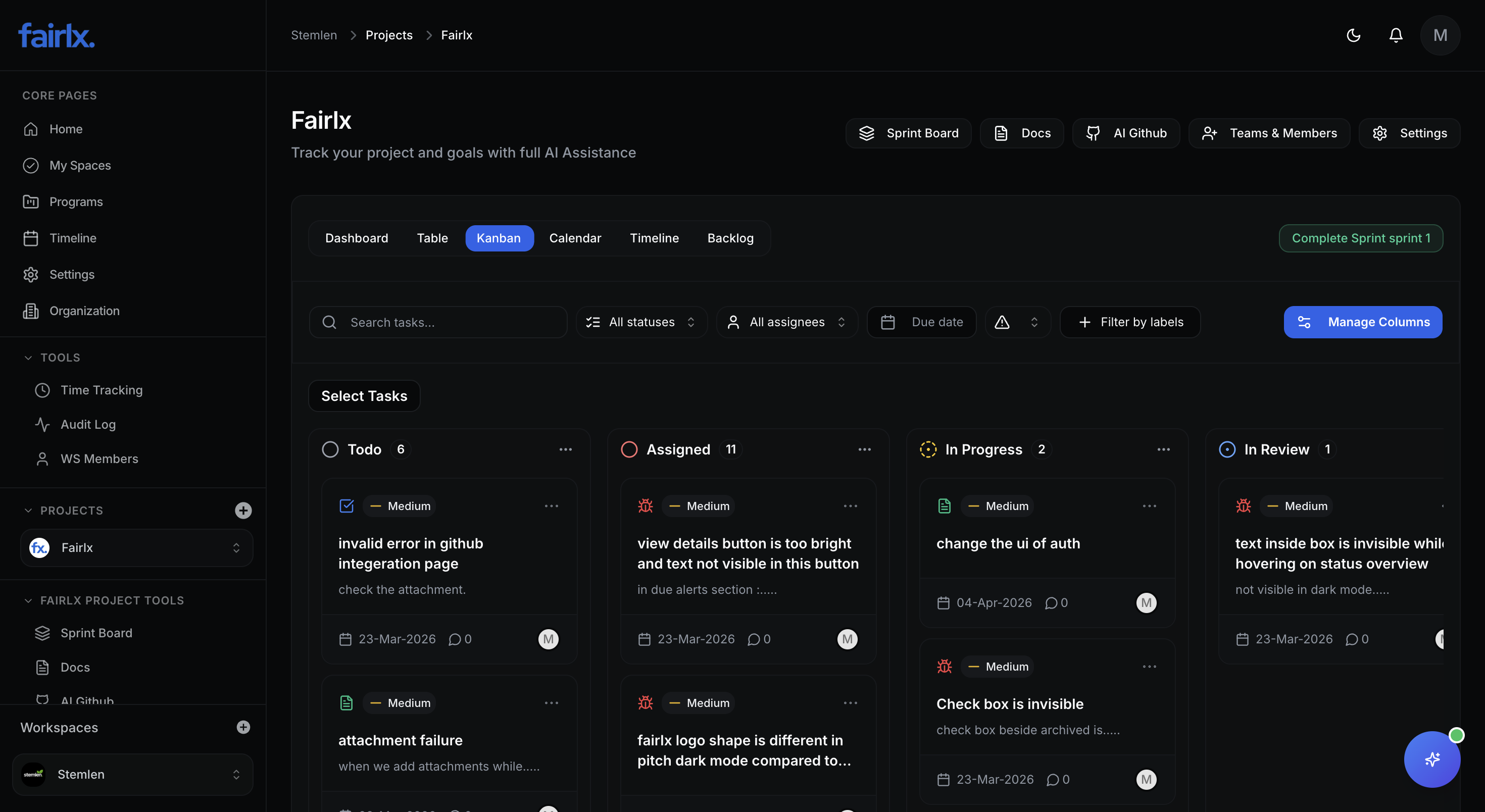
Task: Click Complete Sprint sprint 1 button
Action: [x=1361, y=238]
